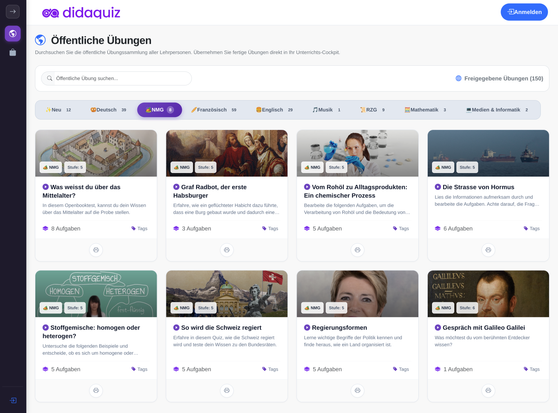This screenshot has height=413, width=558.
Task: Open the Stoffgemisch chalkboard thumbnail
Action: pos(96,293)
